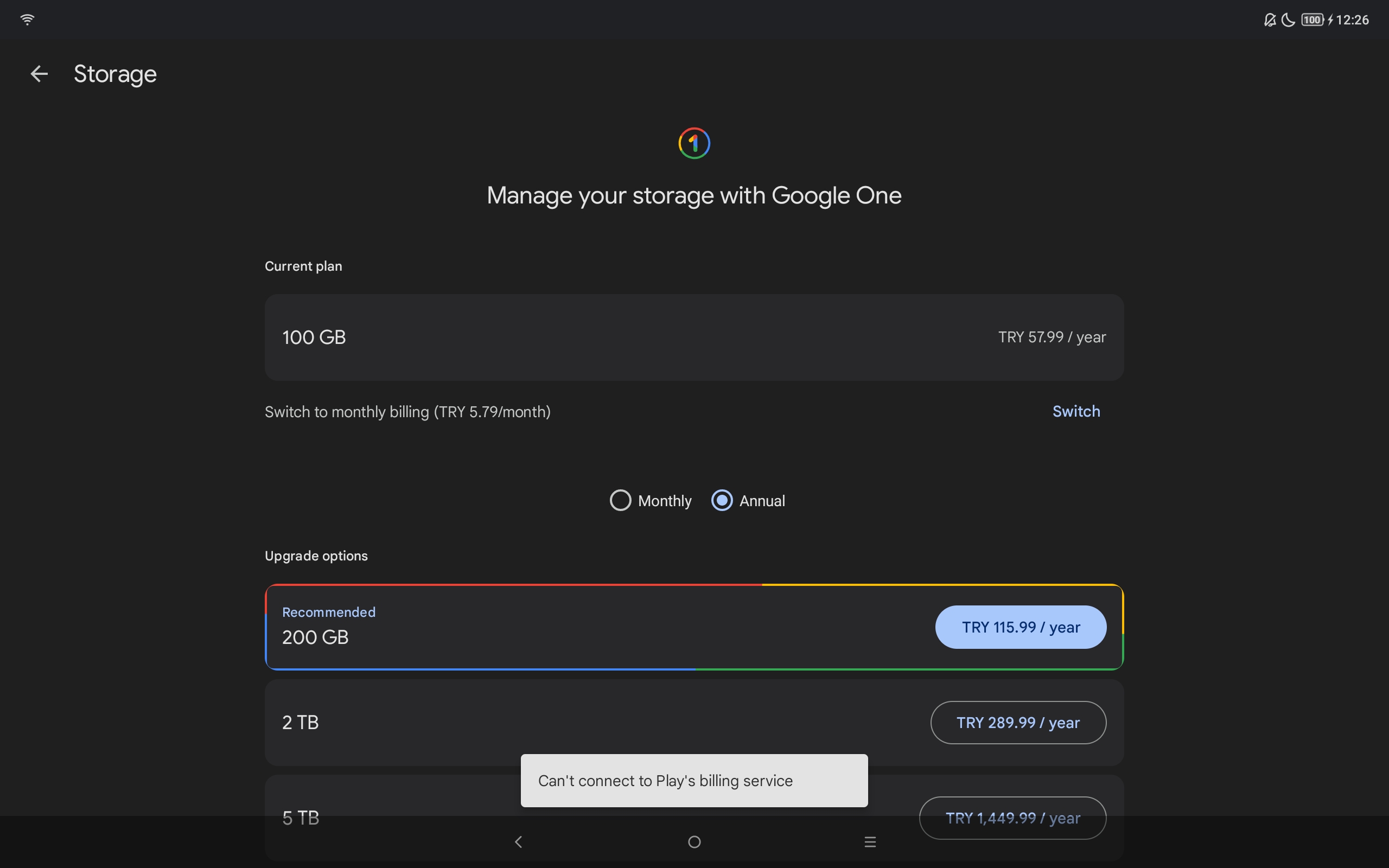The width and height of the screenshot is (1389, 868).
Task: Tap the 2 TB plan name
Action: pyautogui.click(x=300, y=722)
